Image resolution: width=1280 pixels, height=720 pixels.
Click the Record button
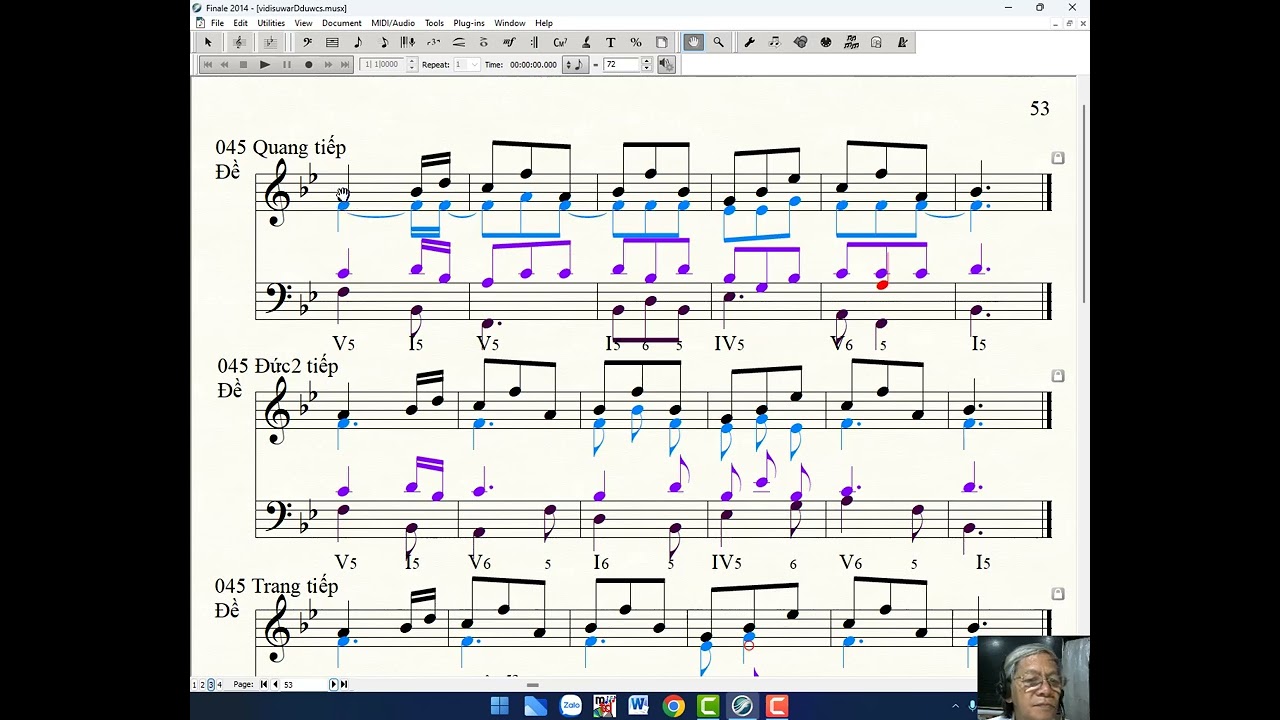308,64
